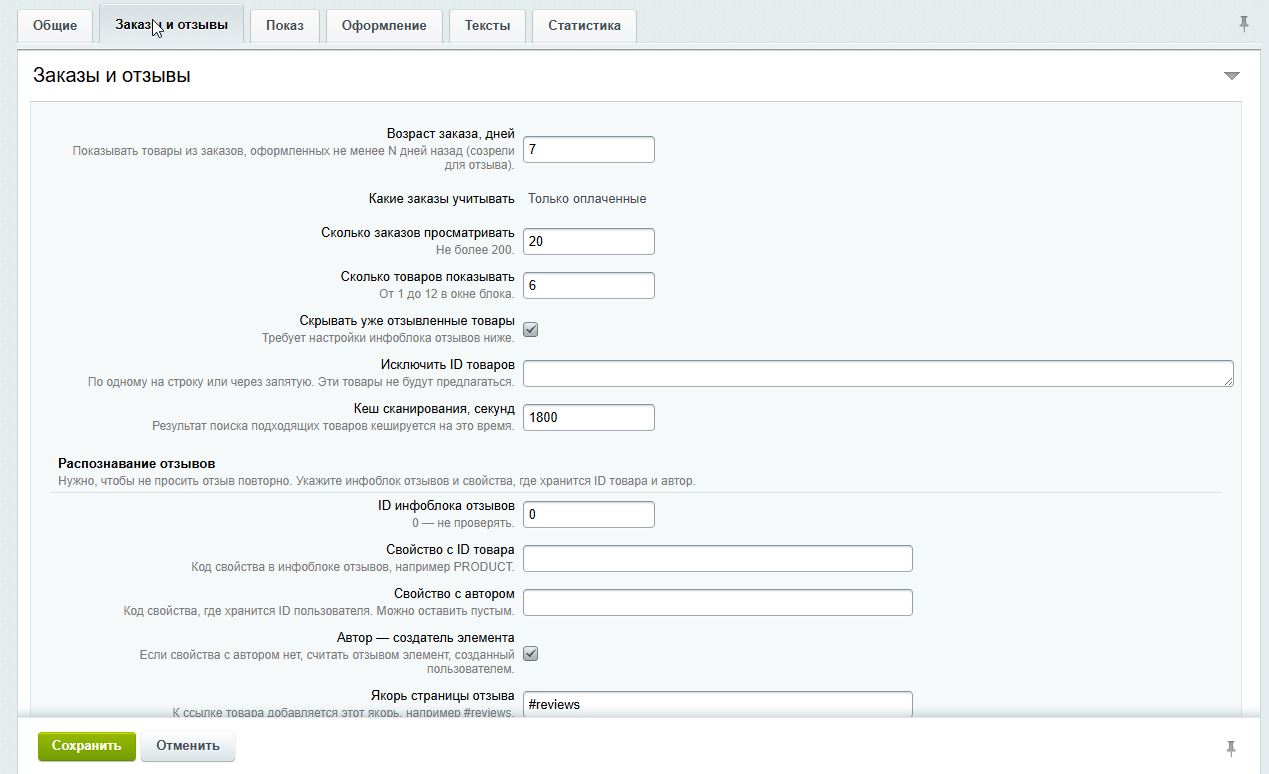Switch to the Статистика tab
The image size is (1269, 774).
pyautogui.click(x=584, y=26)
